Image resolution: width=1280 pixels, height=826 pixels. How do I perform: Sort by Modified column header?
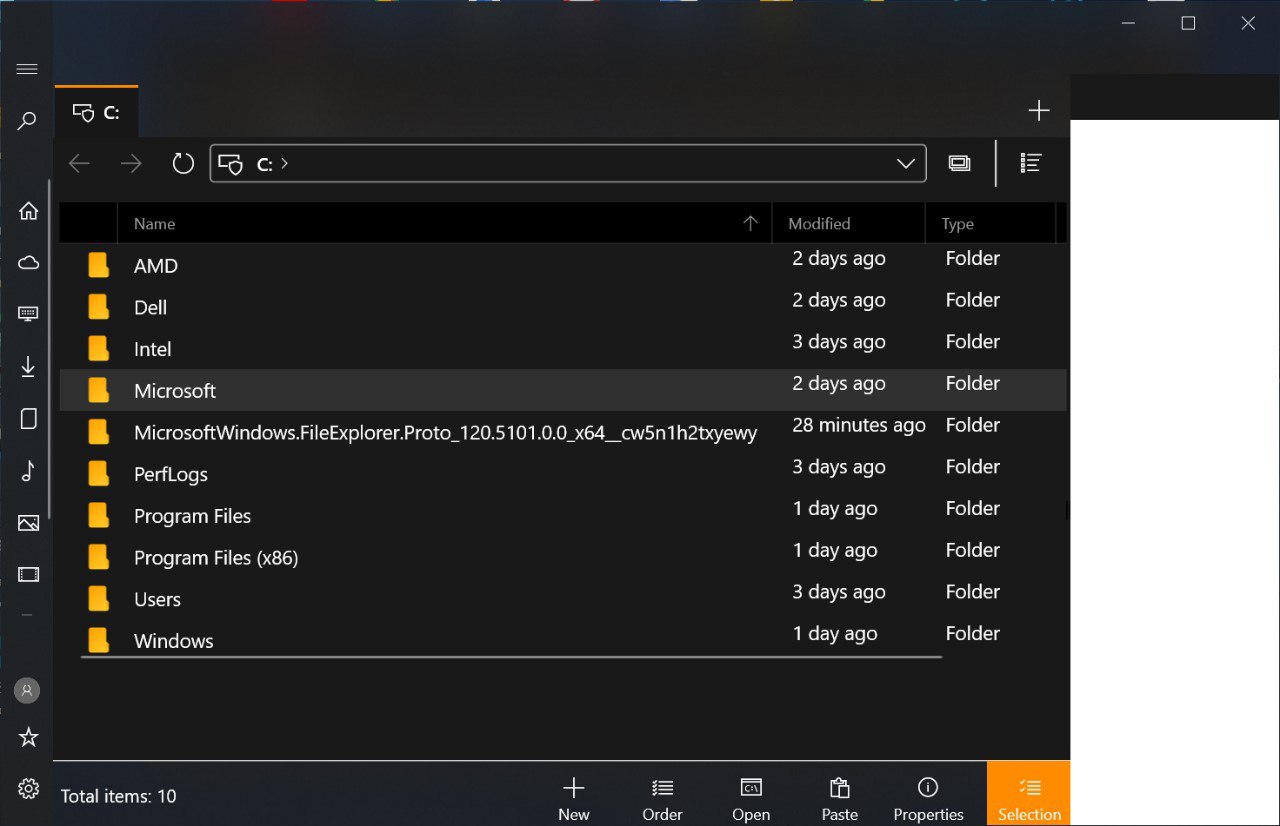click(x=848, y=223)
